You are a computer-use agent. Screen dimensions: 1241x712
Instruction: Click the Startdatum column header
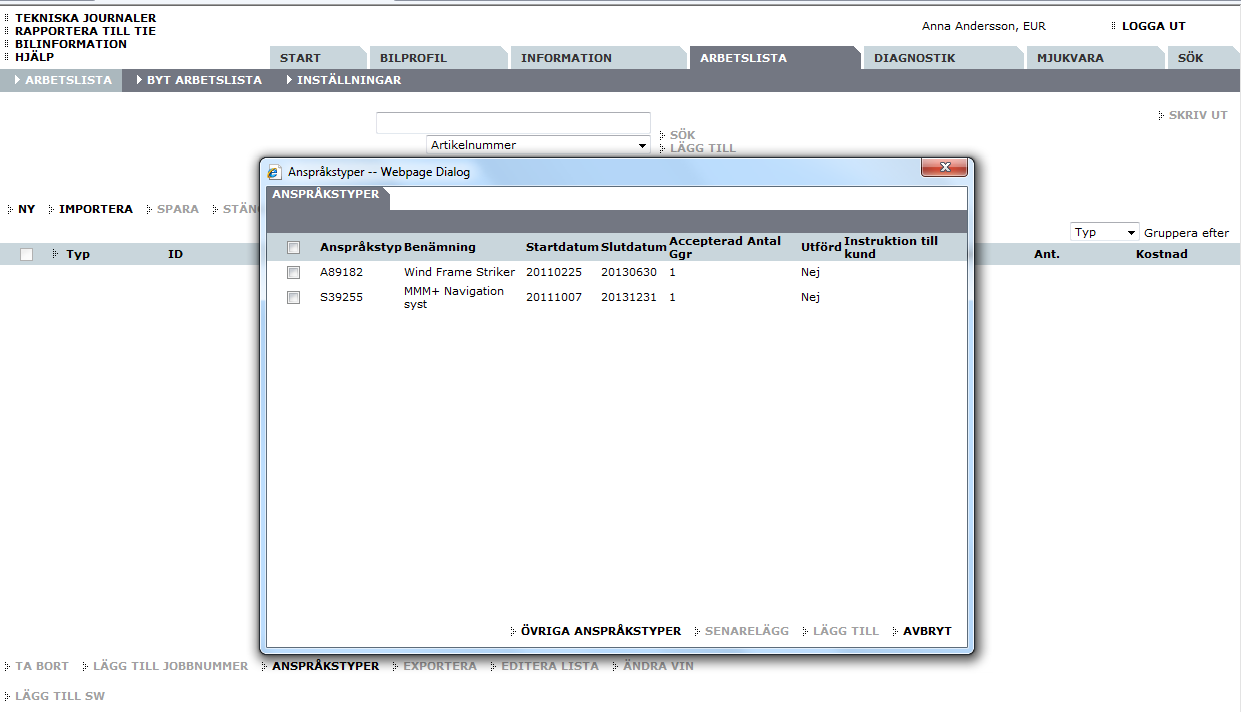(562, 247)
